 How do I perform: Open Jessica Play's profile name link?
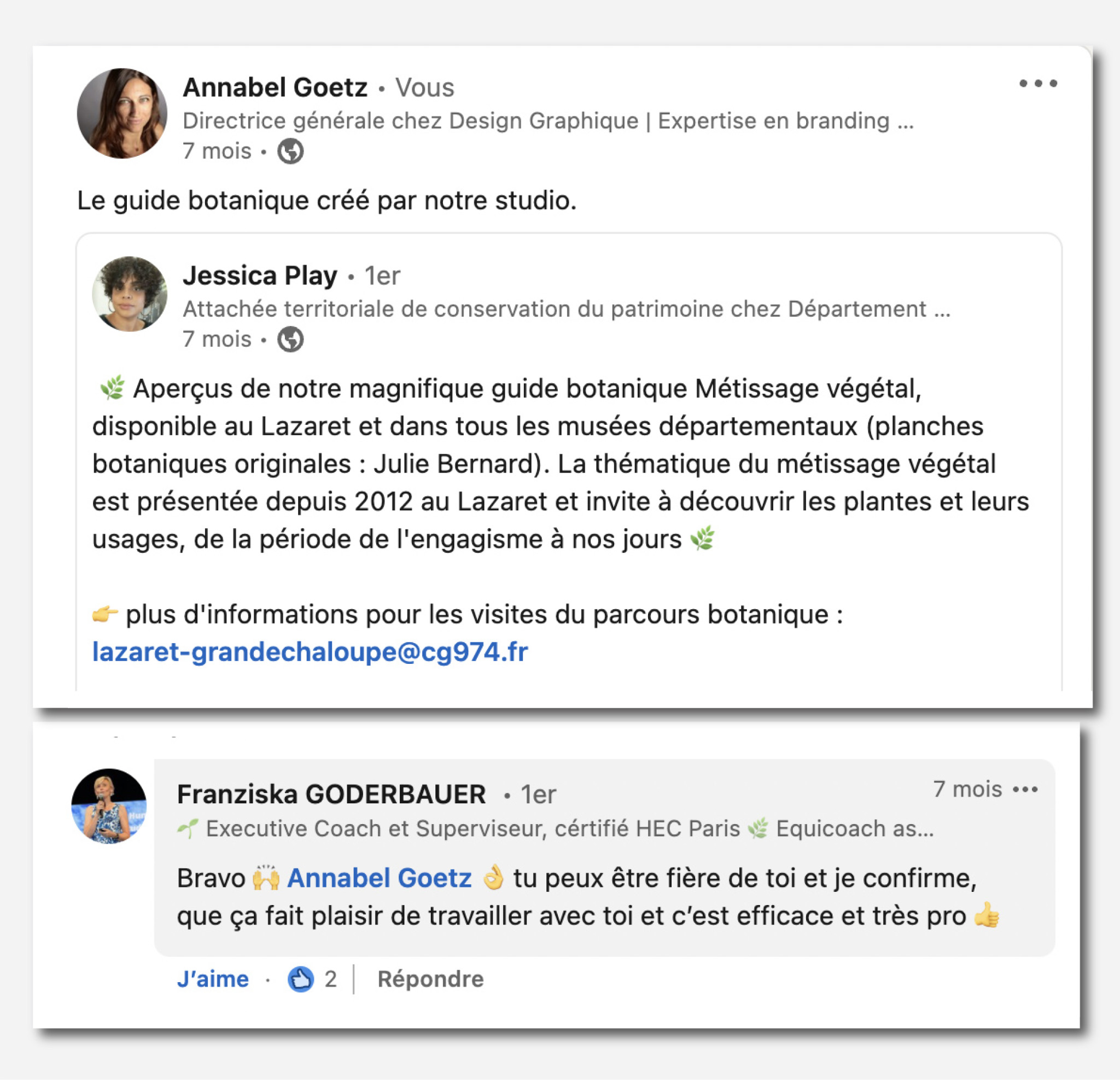260,276
